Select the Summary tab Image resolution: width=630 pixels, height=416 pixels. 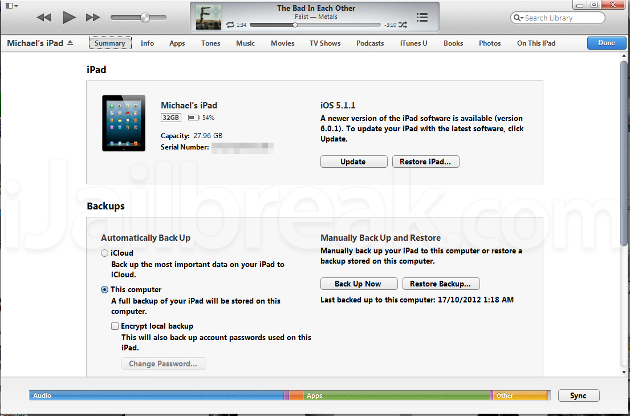tap(110, 43)
